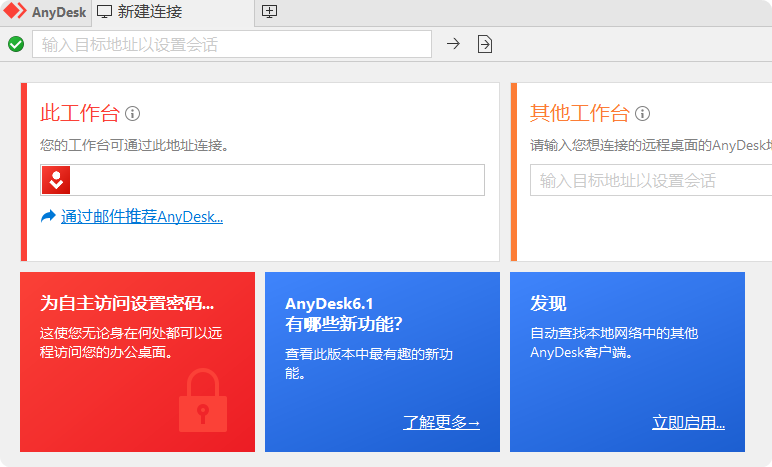The width and height of the screenshot is (772, 467).
Task: Open a new tab with the plus icon
Action: pyautogui.click(x=269, y=12)
